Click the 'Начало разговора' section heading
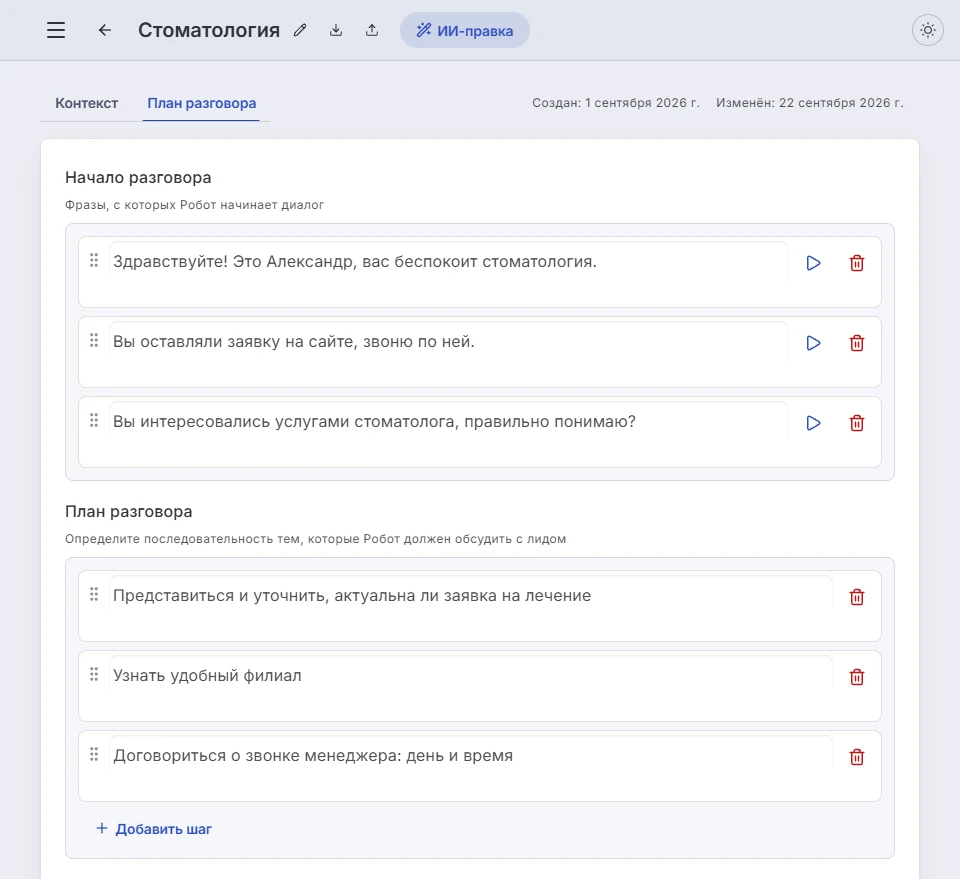This screenshot has height=879, width=960. 138,178
